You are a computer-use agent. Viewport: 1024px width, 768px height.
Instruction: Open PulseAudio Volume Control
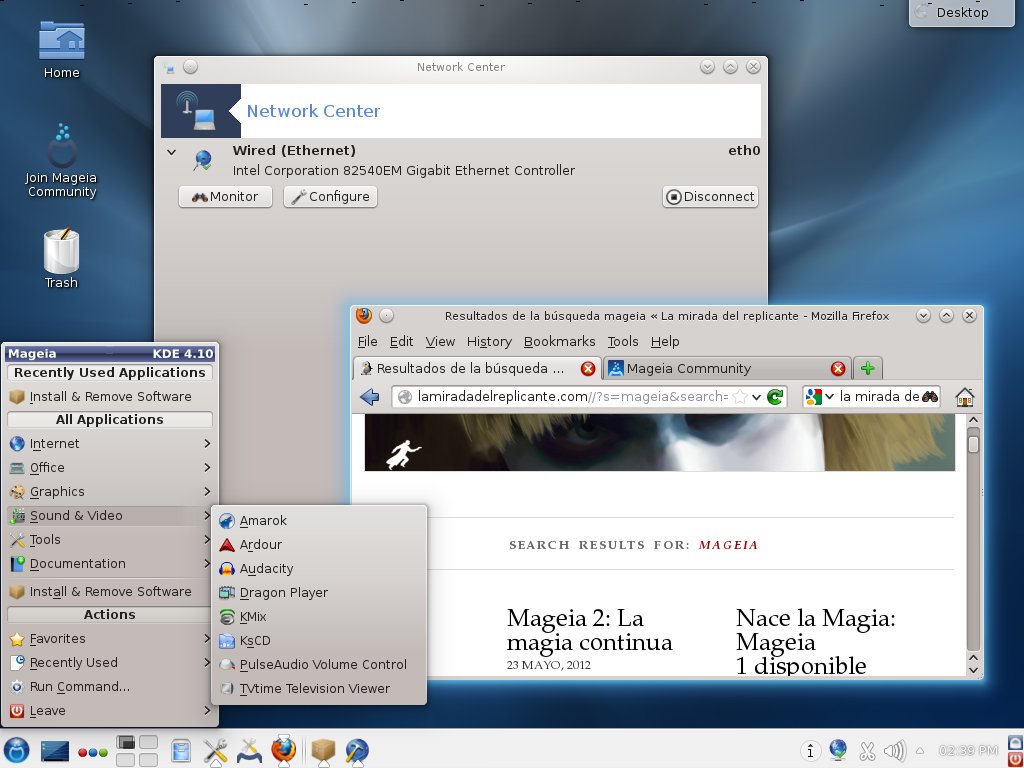tap(319, 665)
